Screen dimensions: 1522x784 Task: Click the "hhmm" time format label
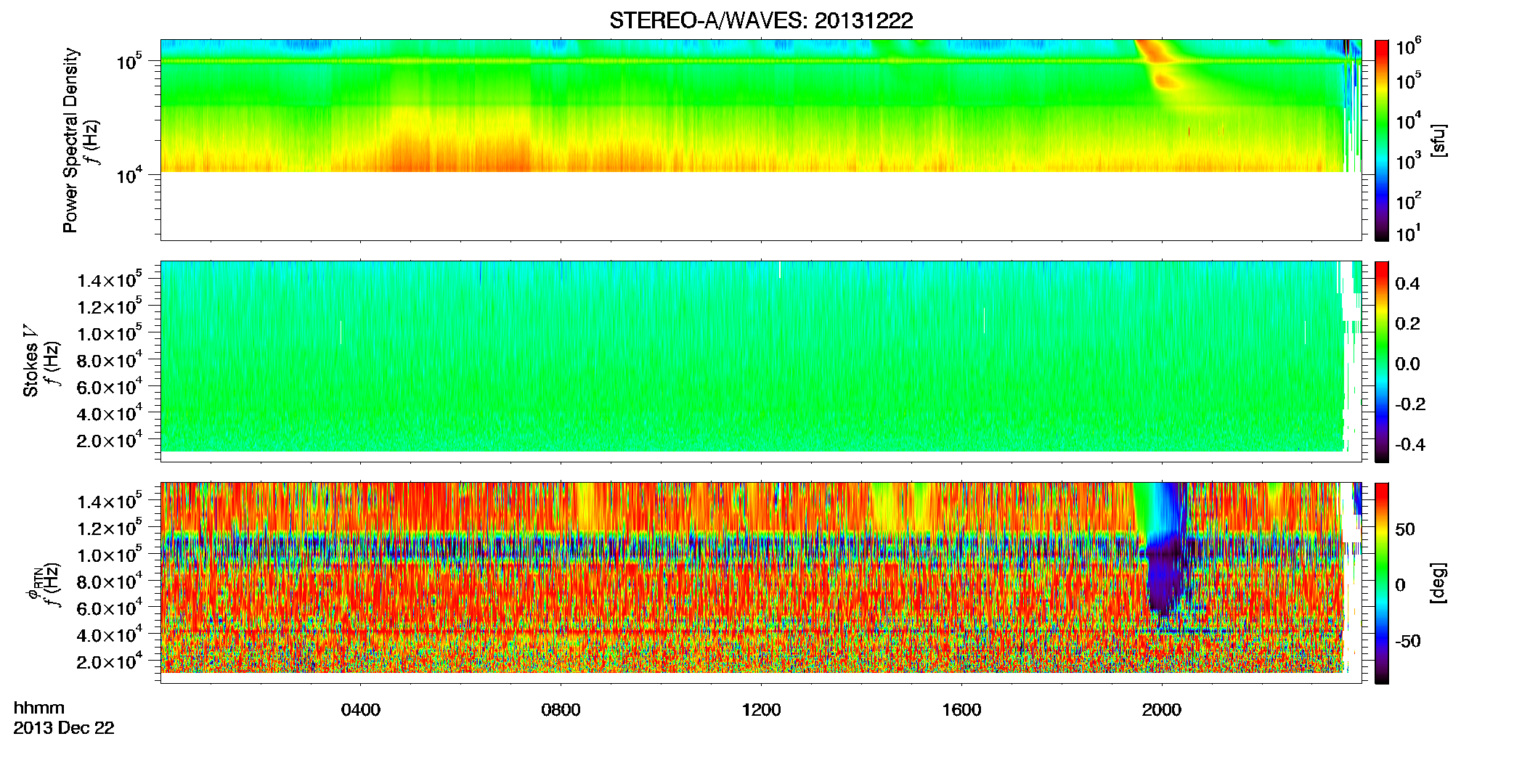(39, 708)
